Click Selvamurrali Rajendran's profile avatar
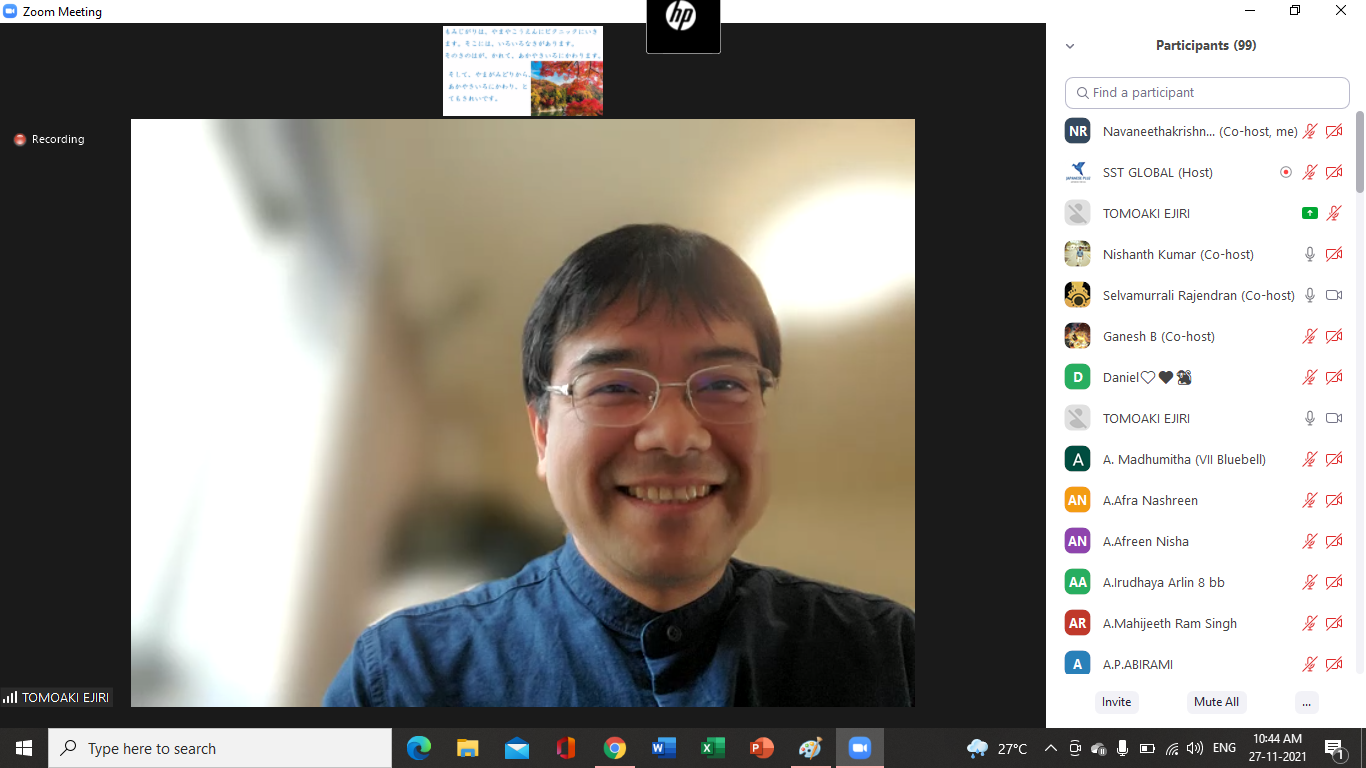This screenshot has height=768, width=1366. click(x=1077, y=295)
